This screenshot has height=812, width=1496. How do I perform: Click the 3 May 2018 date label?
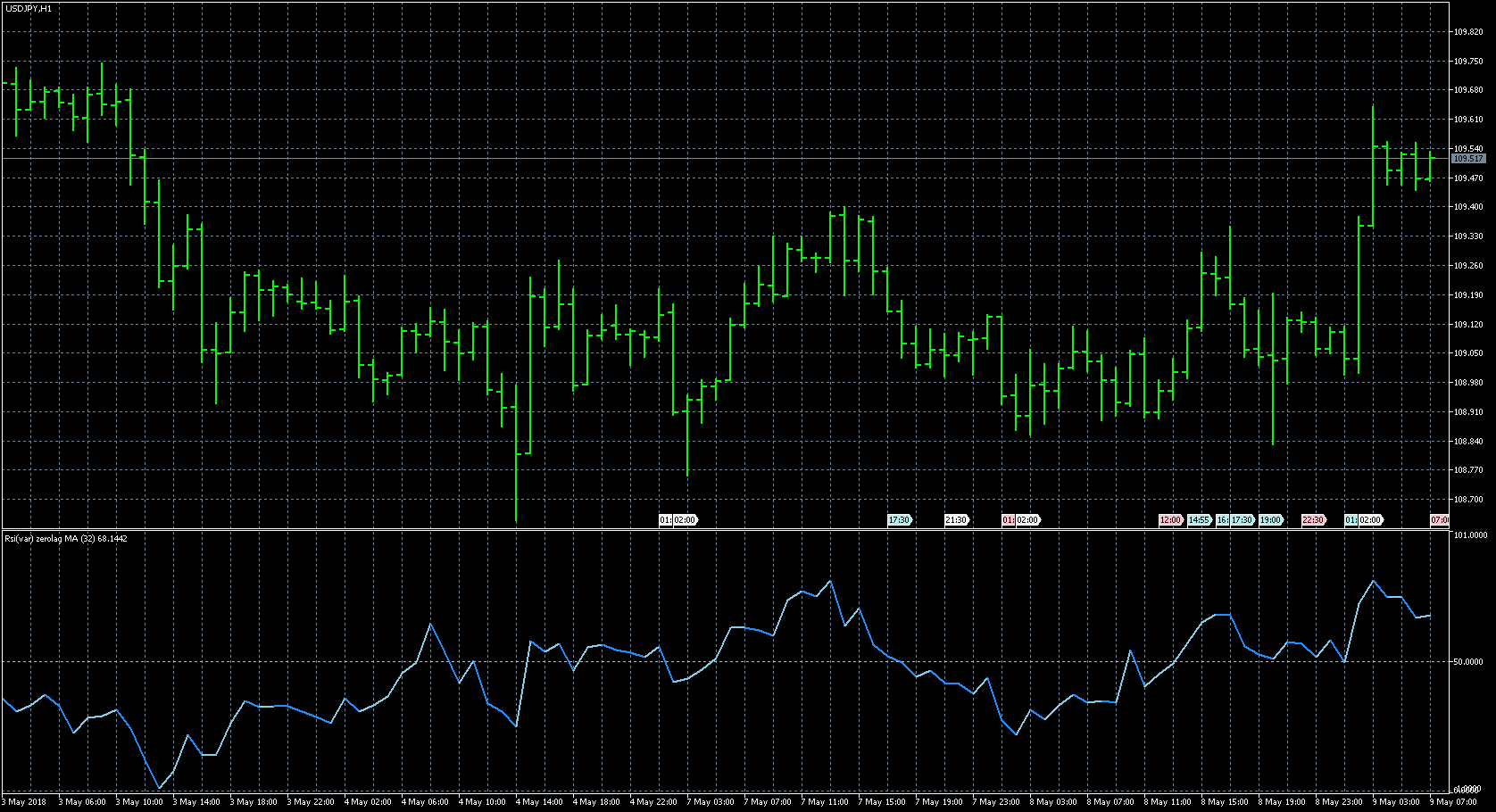(27, 802)
